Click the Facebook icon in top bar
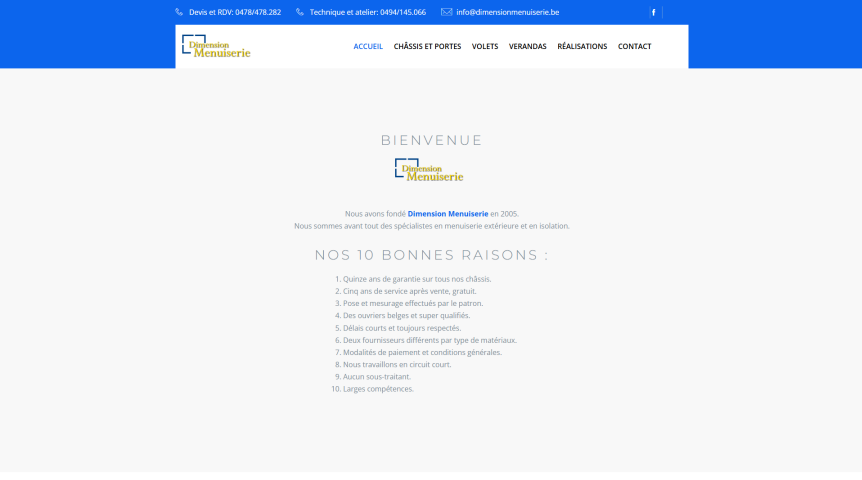862x480 pixels. [653, 13]
